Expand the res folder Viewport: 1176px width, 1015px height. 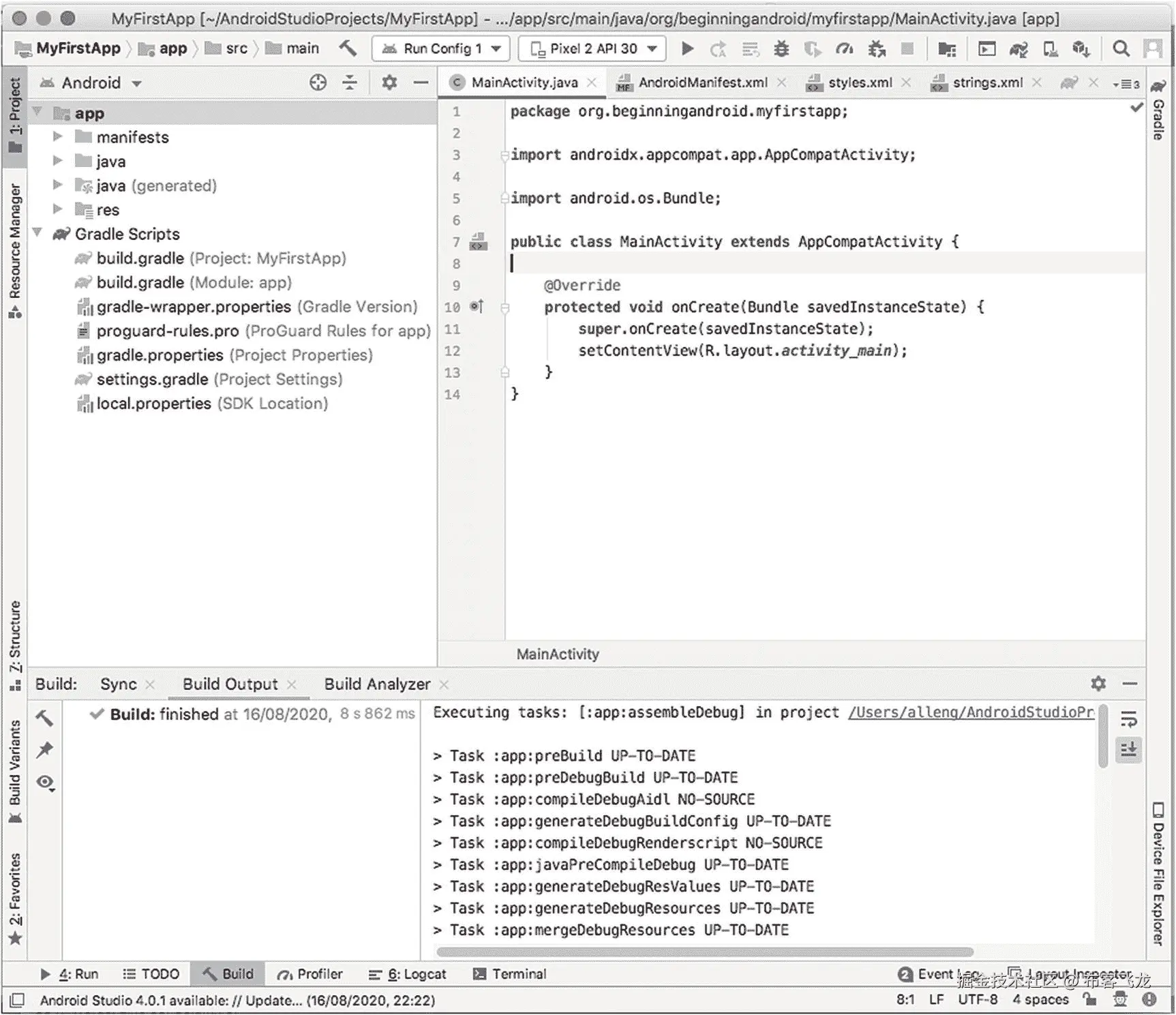[x=58, y=209]
